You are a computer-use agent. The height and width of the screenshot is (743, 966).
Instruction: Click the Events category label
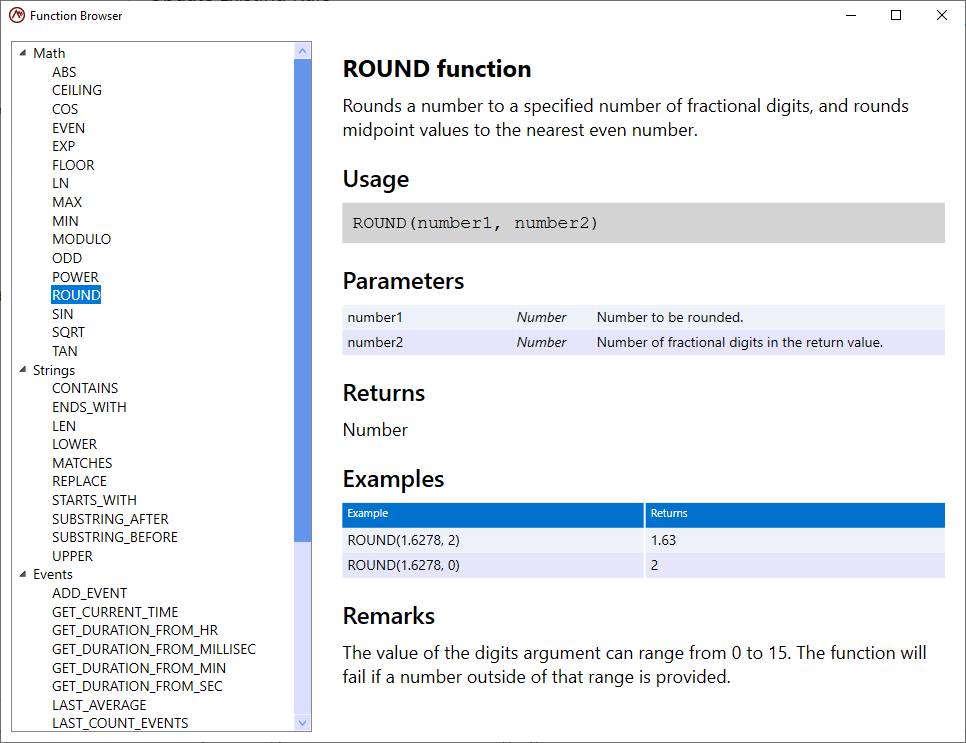(x=52, y=574)
